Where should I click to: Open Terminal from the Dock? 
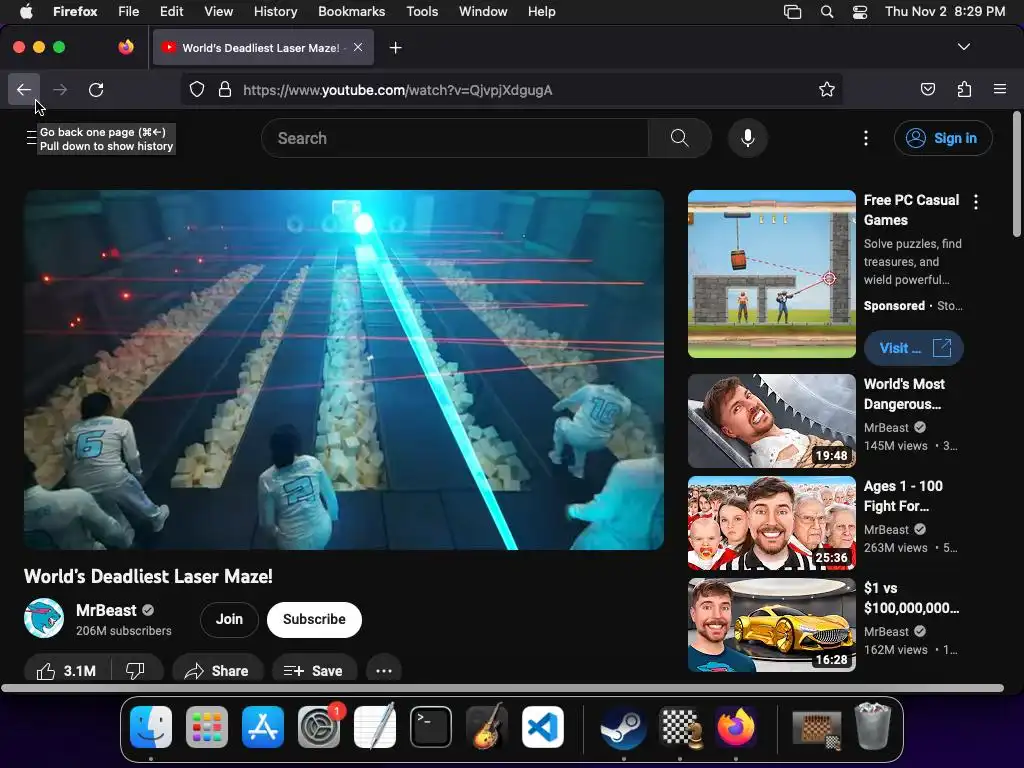[x=431, y=727]
